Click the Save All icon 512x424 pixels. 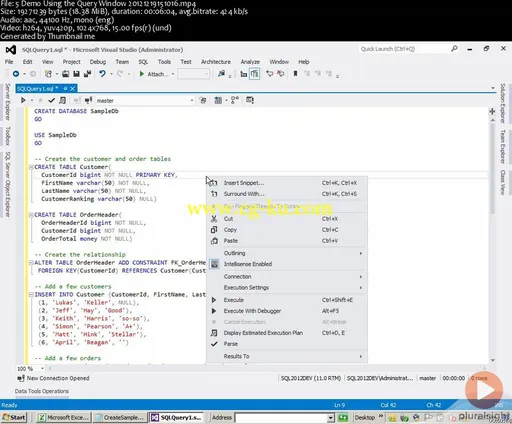[x=87, y=74]
